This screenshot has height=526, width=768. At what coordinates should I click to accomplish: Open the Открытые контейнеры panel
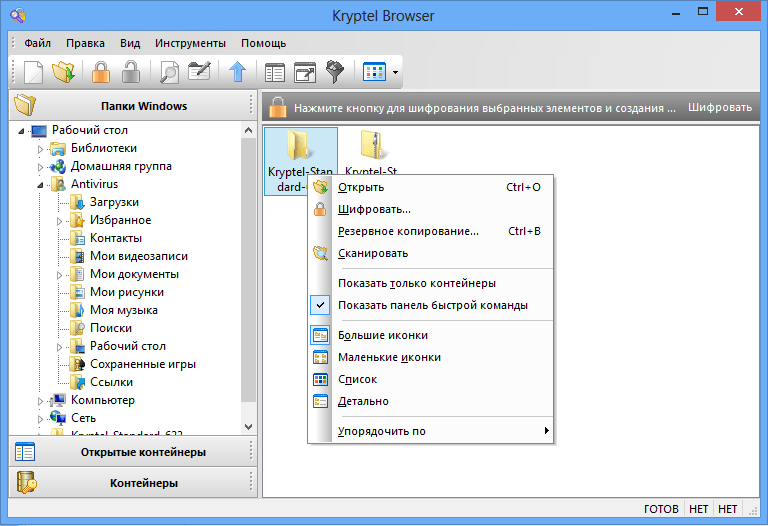[132, 452]
